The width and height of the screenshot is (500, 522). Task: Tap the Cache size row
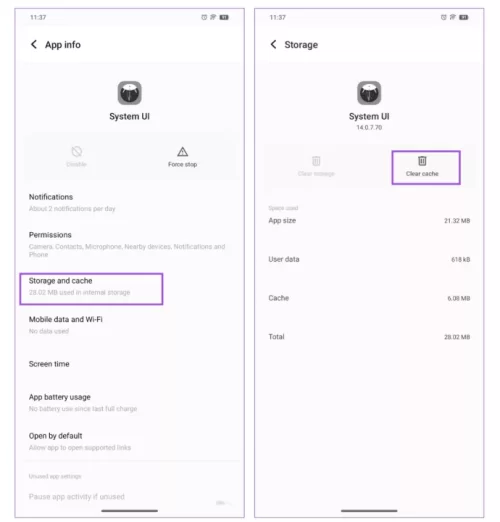tap(369, 298)
